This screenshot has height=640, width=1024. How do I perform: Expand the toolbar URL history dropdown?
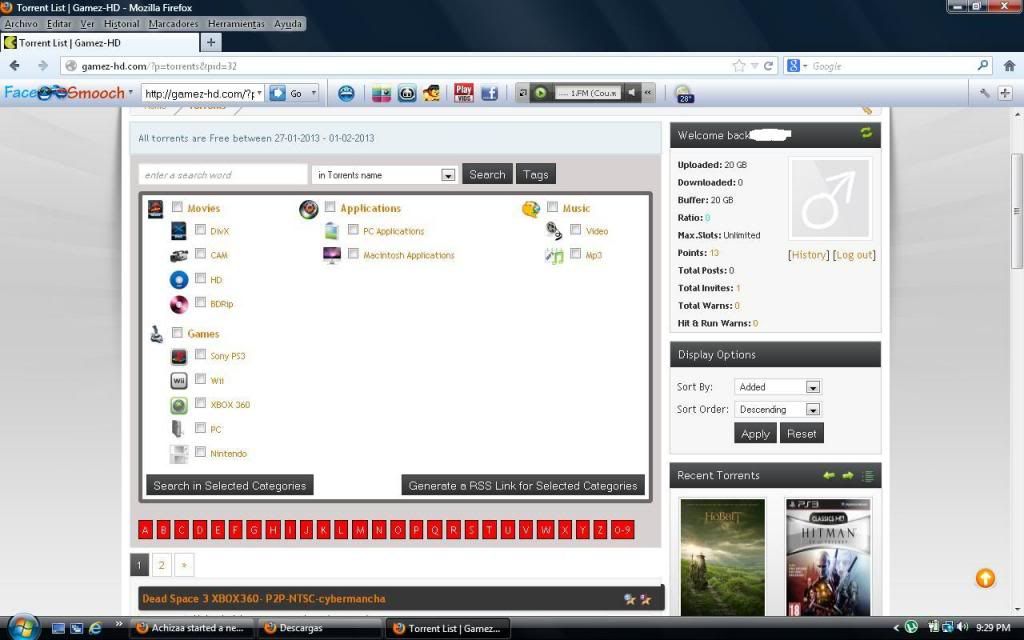(x=259, y=93)
